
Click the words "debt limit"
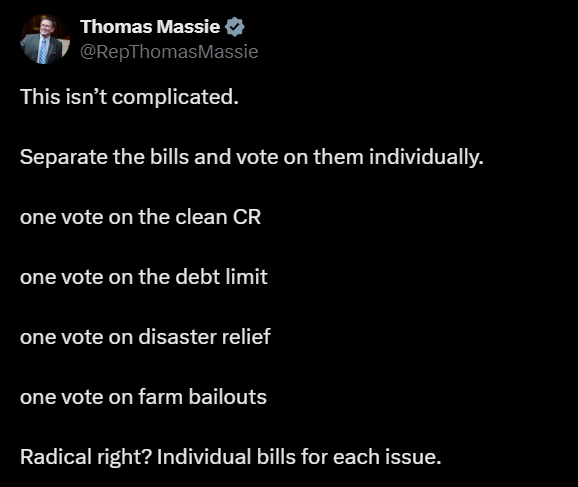tap(222, 277)
